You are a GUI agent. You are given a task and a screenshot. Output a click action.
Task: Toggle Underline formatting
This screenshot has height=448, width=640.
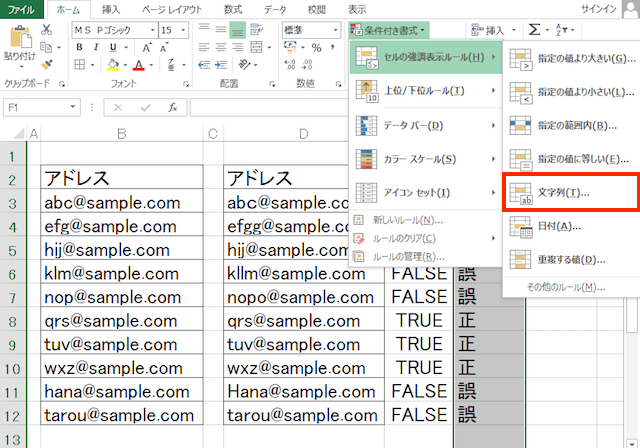click(x=113, y=47)
